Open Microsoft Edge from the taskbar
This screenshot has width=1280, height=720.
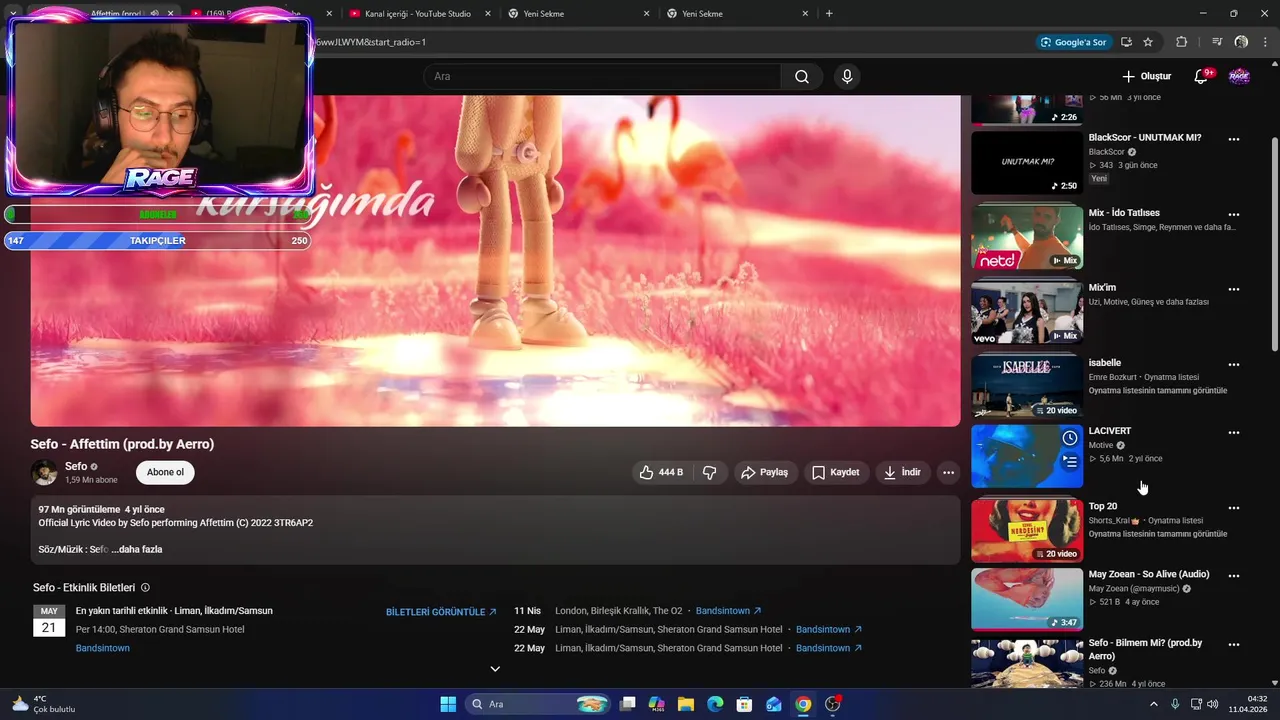(715, 704)
